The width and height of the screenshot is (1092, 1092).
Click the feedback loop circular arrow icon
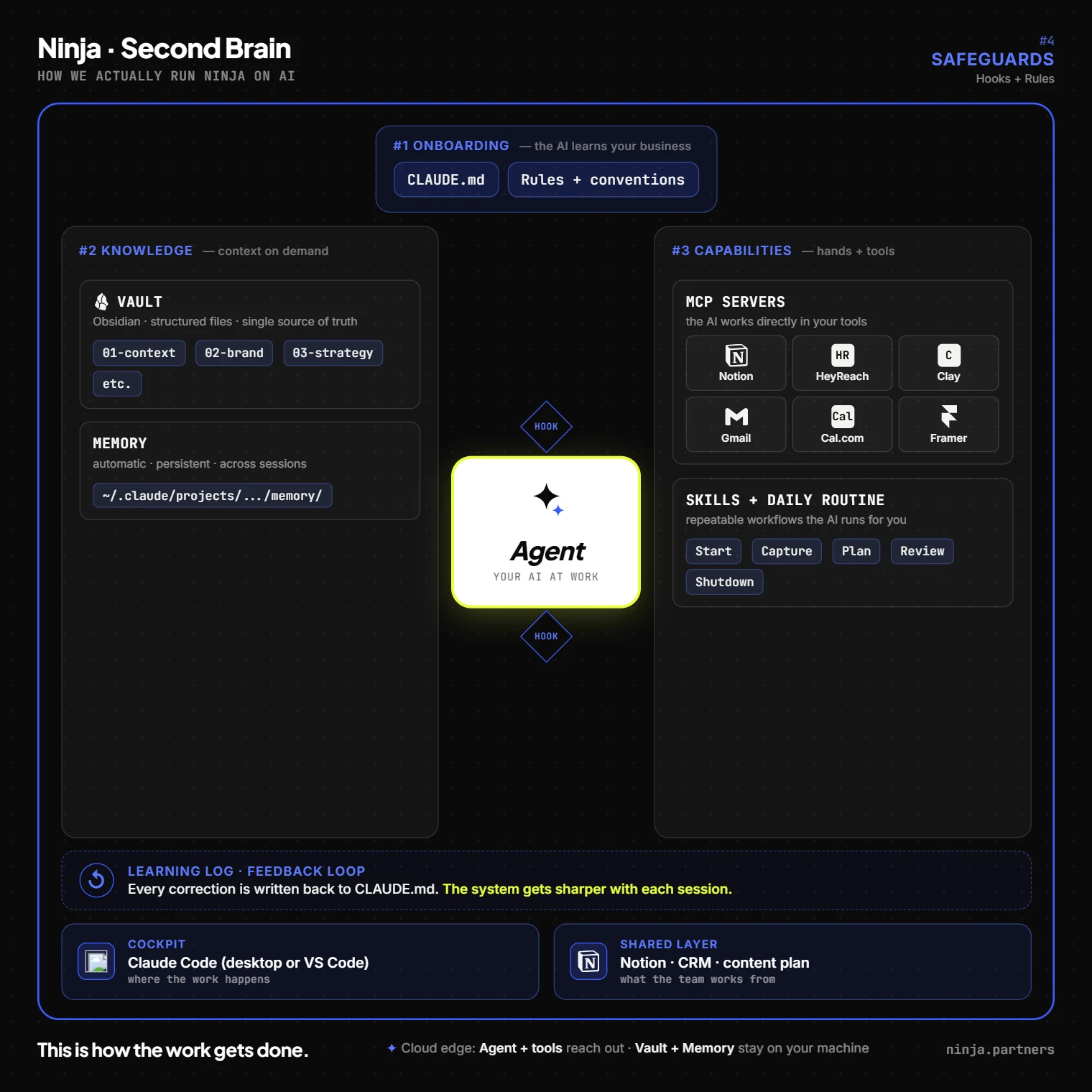(96, 880)
